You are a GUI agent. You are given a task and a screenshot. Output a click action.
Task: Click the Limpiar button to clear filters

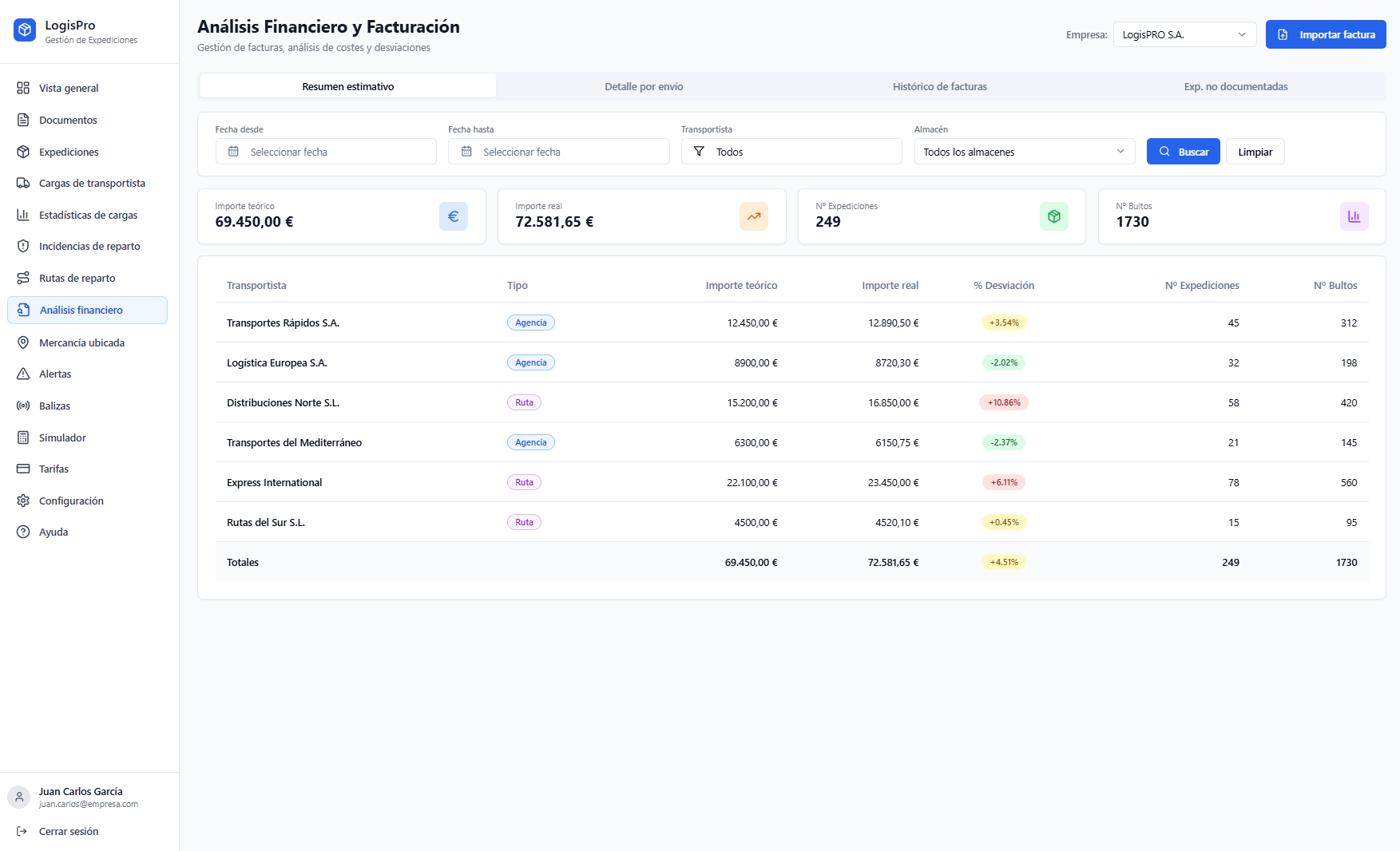click(1255, 151)
